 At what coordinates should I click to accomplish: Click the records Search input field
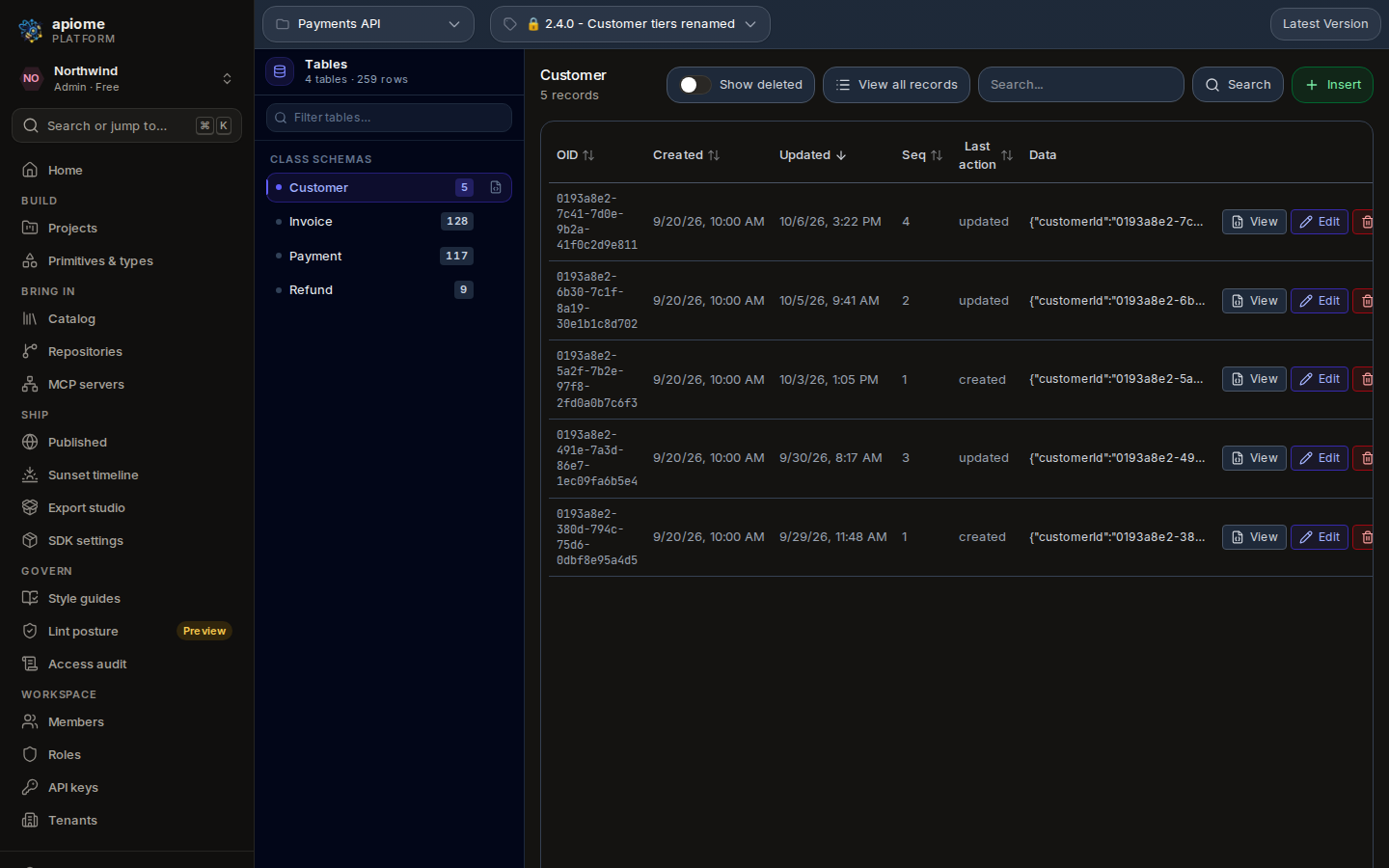1081,85
